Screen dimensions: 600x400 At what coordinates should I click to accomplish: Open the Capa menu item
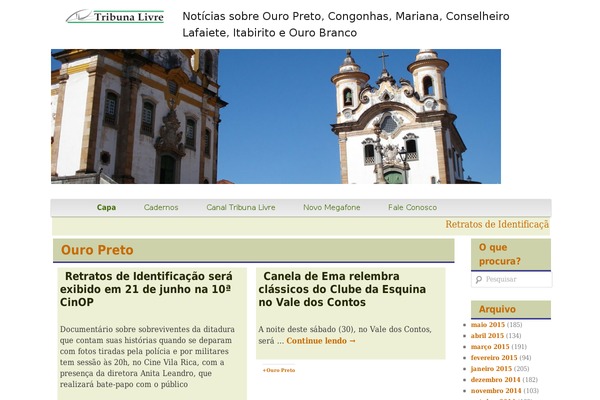(x=106, y=207)
